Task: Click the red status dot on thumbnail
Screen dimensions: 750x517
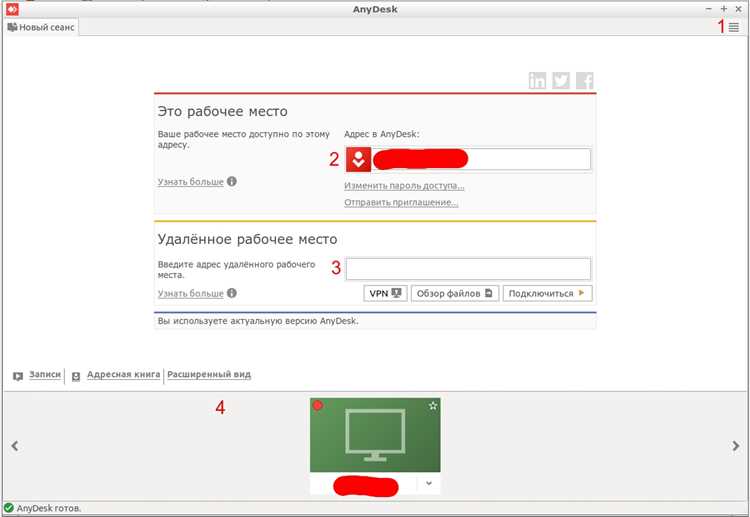Action: pos(318,406)
